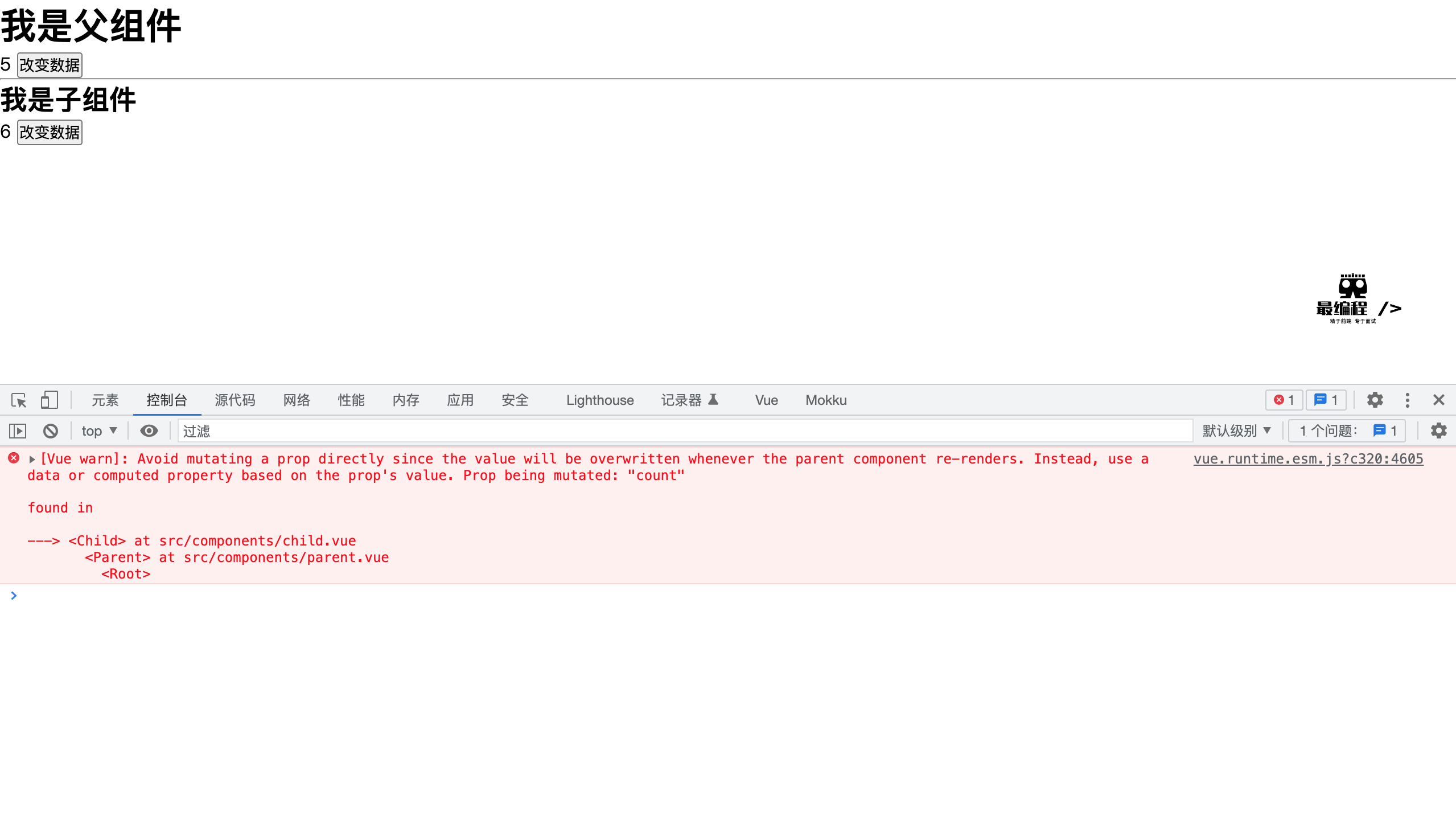The width and height of the screenshot is (1456, 820).
Task: Toggle the device toolbar icon
Action: (x=50, y=400)
